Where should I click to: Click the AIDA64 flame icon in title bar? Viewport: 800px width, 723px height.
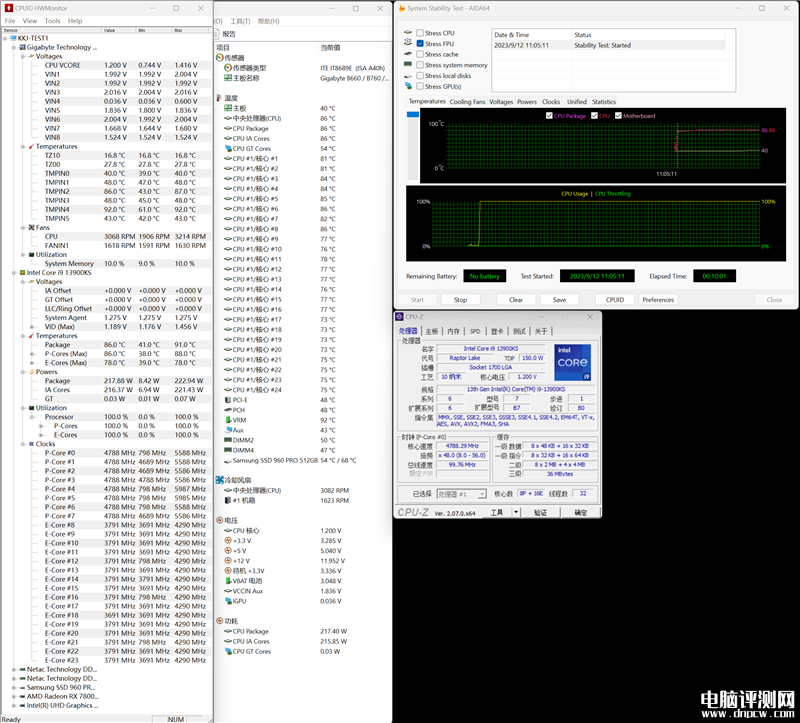[x=402, y=8]
